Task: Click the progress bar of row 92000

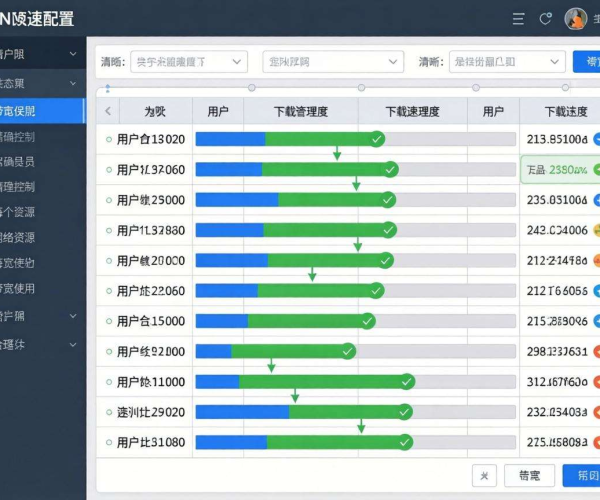Action: [355, 351]
